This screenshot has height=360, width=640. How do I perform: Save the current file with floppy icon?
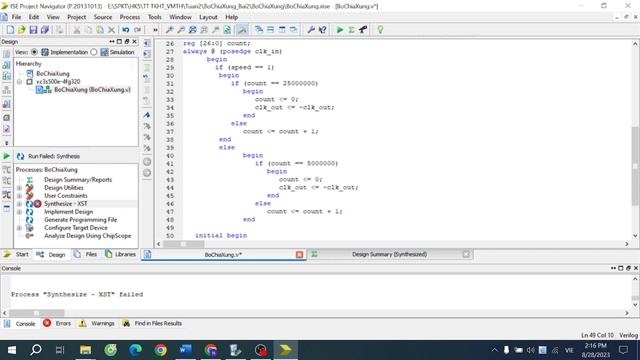click(x=33, y=30)
